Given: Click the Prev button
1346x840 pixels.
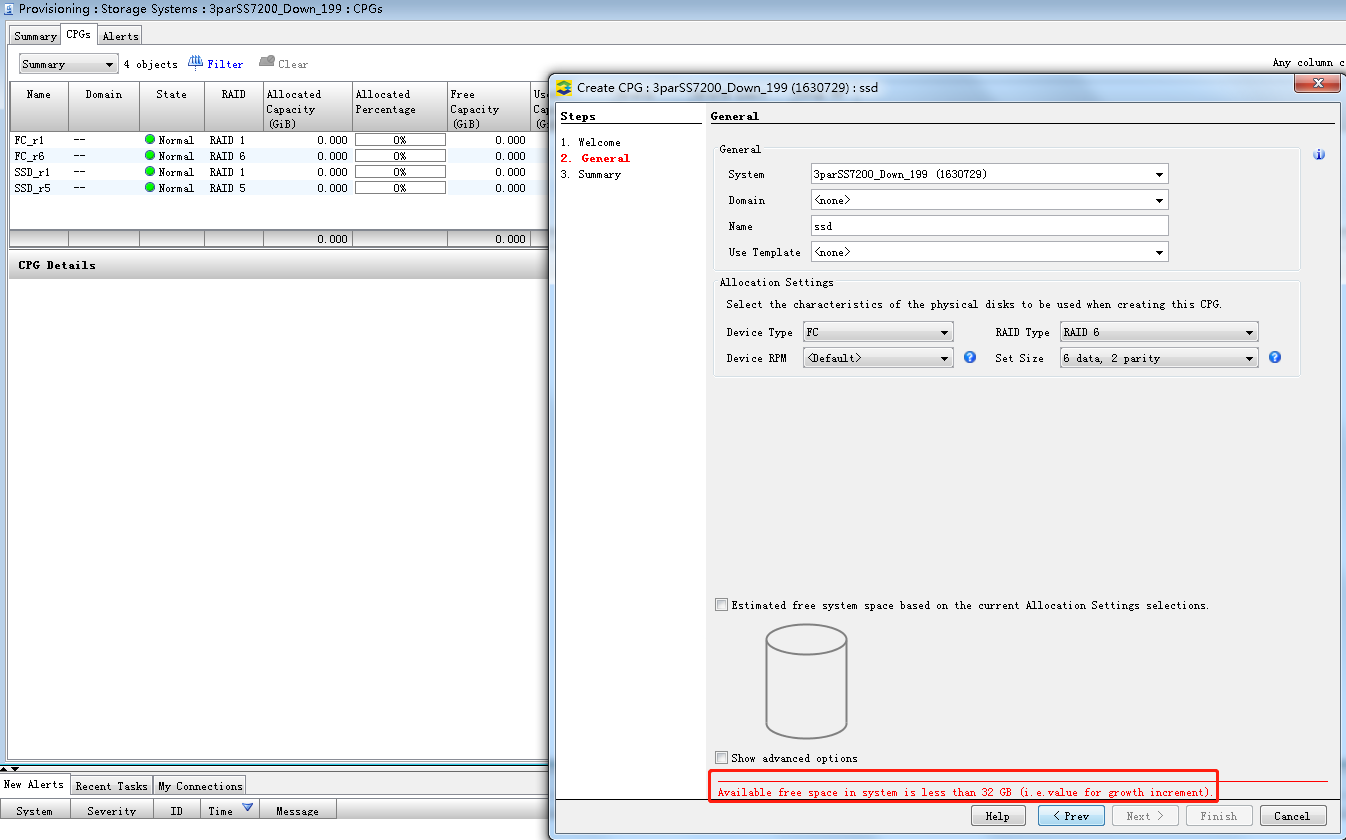Looking at the screenshot, I should [1070, 816].
